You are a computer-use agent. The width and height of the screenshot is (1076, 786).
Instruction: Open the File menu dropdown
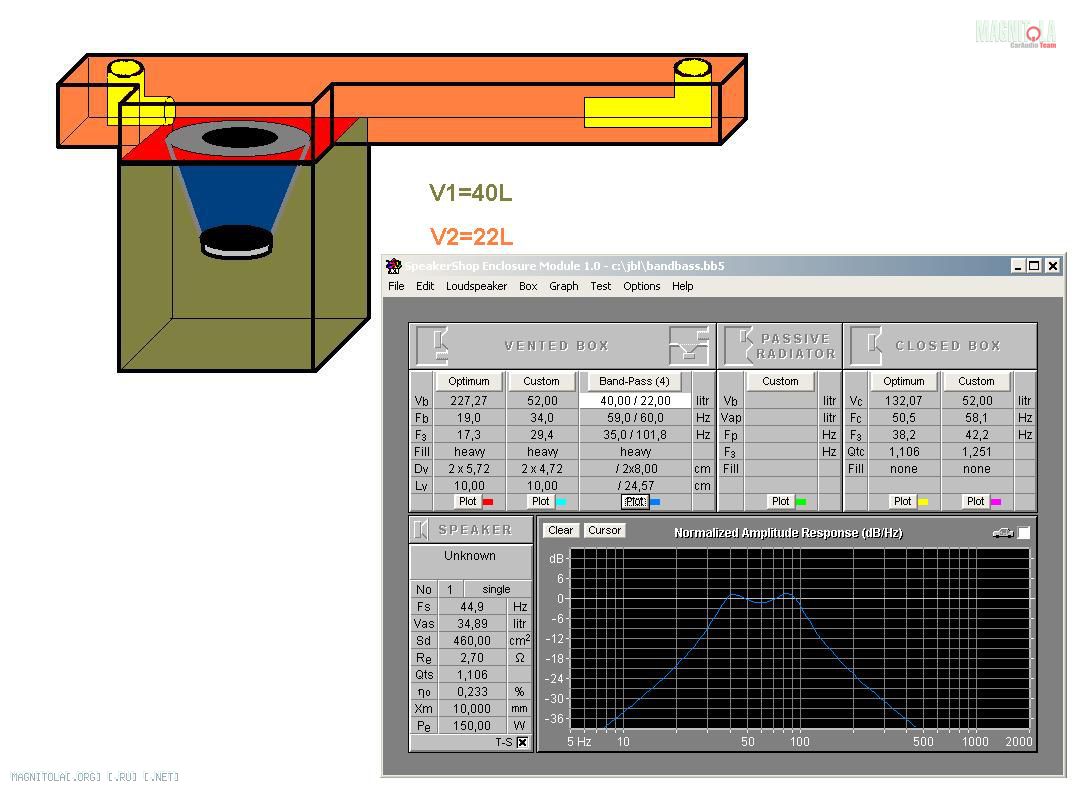396,286
